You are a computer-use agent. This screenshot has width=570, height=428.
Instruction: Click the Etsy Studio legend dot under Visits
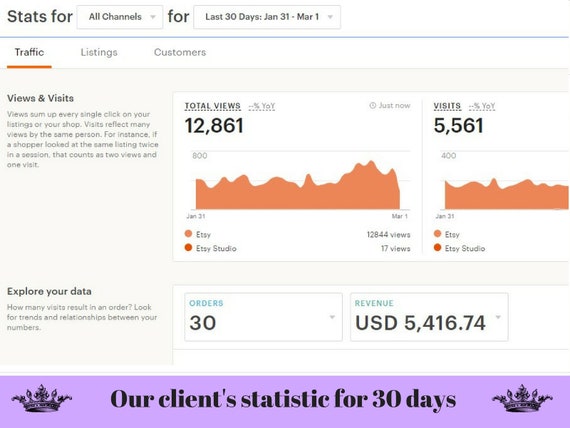point(437,248)
